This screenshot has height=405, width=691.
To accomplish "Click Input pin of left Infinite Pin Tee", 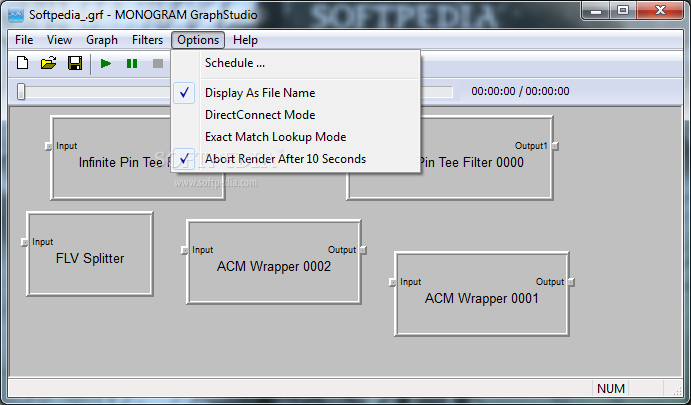I will coord(48,146).
